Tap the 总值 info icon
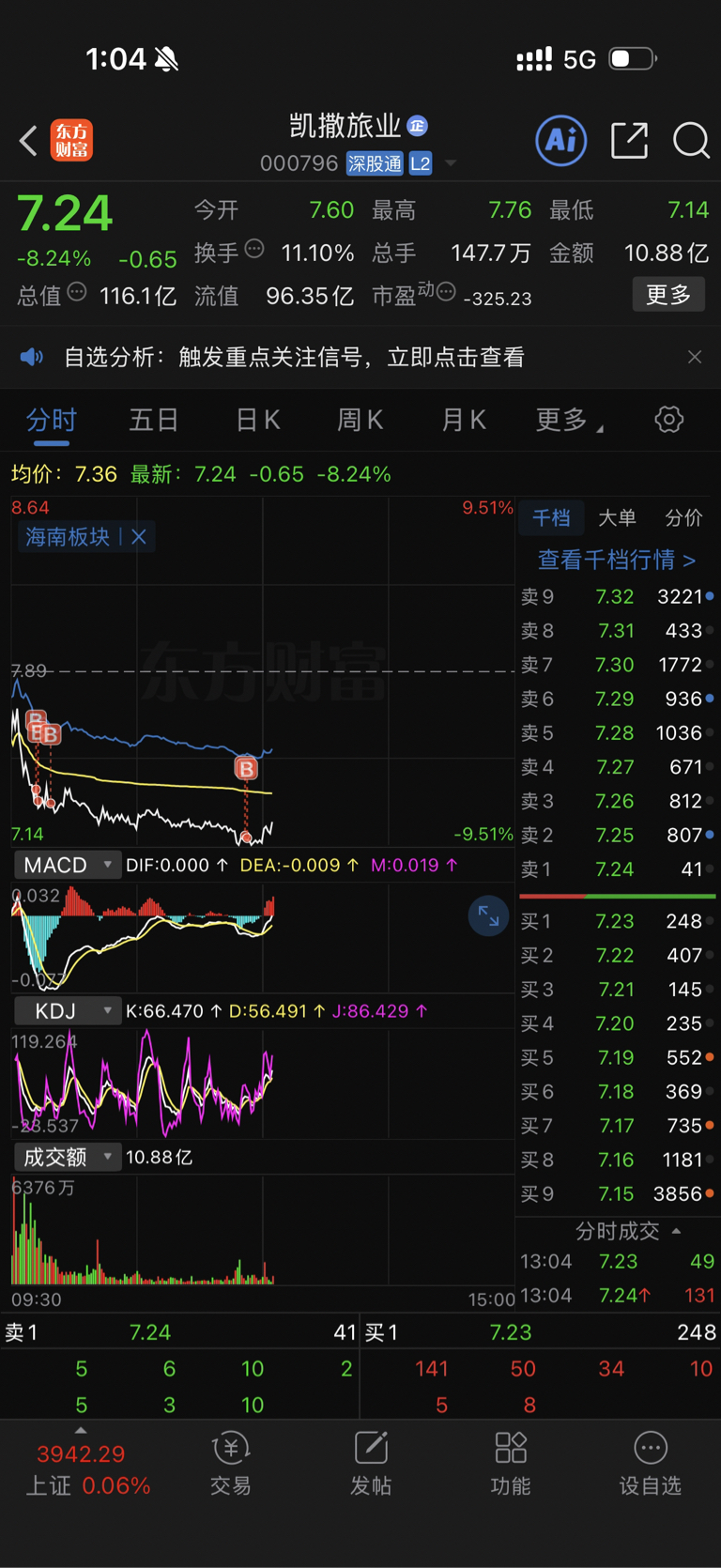 [77, 292]
